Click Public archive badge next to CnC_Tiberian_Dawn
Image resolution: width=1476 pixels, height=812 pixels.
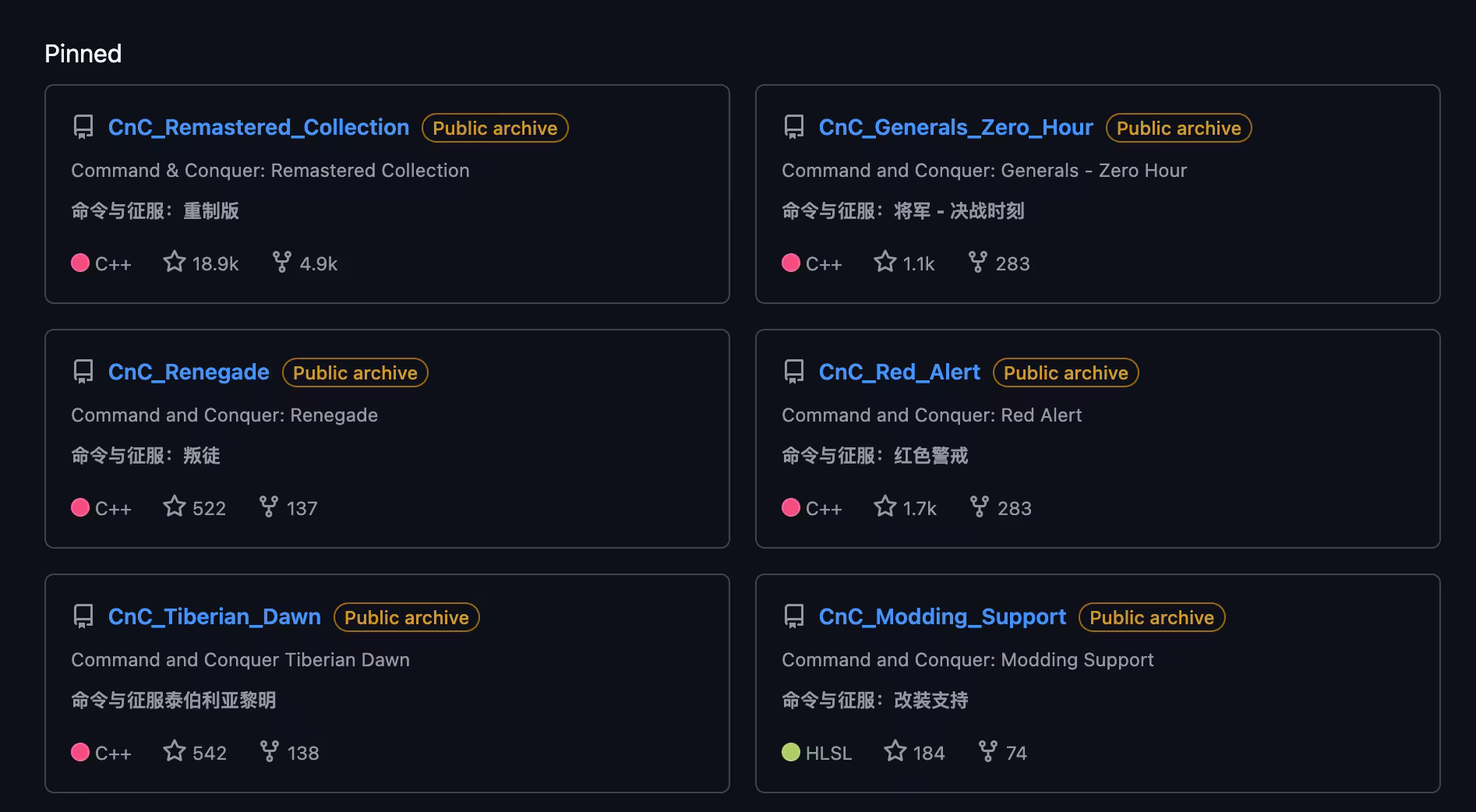click(x=406, y=618)
